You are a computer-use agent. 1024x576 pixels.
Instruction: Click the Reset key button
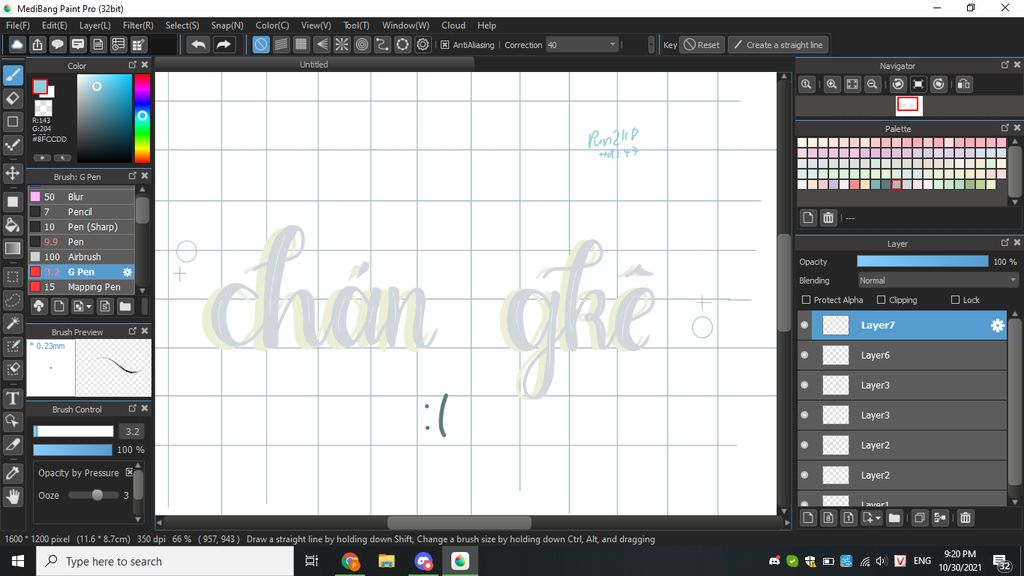pos(702,45)
